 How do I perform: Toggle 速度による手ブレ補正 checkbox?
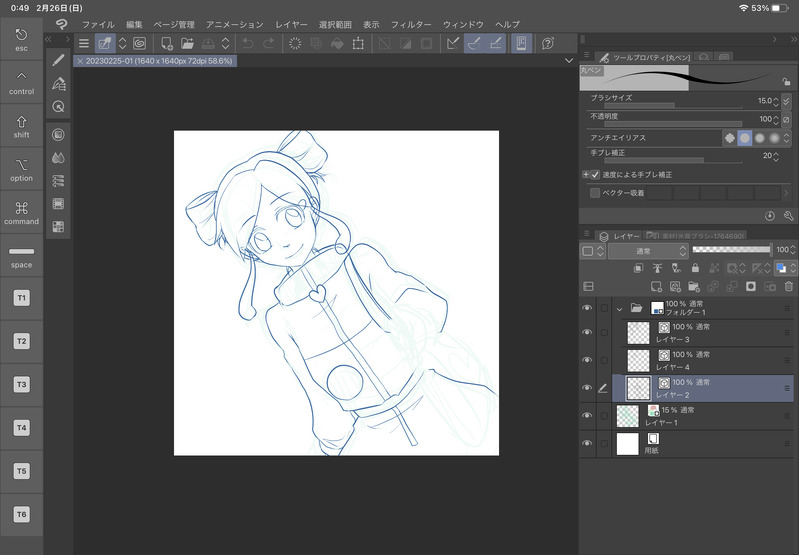click(x=595, y=174)
